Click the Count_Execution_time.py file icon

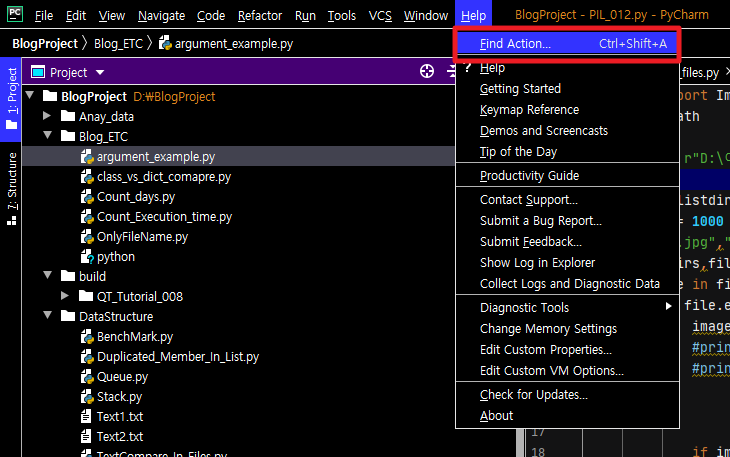pyautogui.click(x=87, y=217)
